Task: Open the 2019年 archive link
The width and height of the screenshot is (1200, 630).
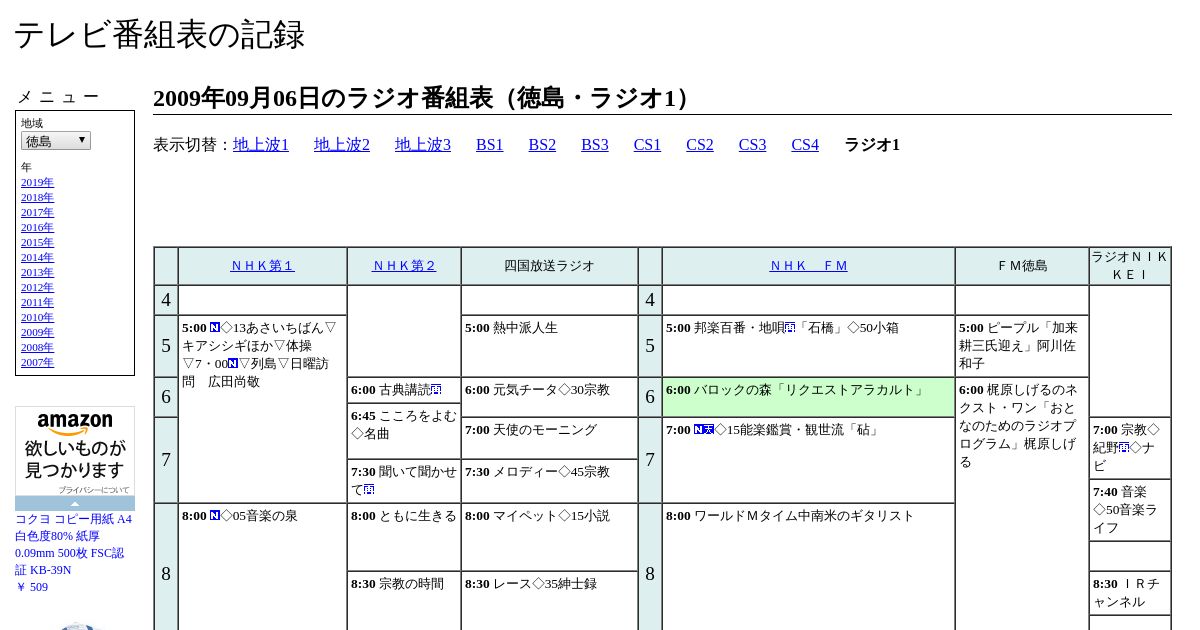Action: [37, 182]
